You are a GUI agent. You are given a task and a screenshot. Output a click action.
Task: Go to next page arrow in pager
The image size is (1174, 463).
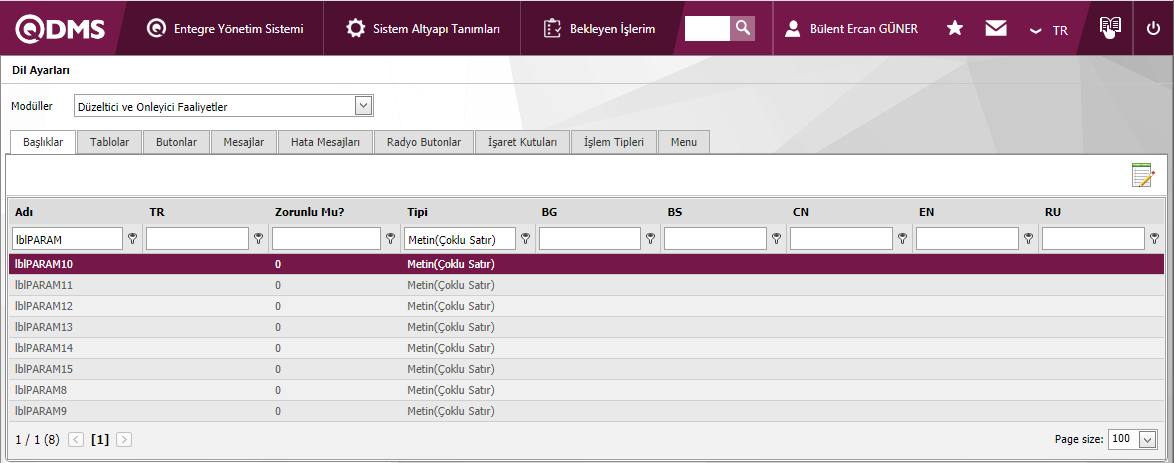click(x=124, y=439)
